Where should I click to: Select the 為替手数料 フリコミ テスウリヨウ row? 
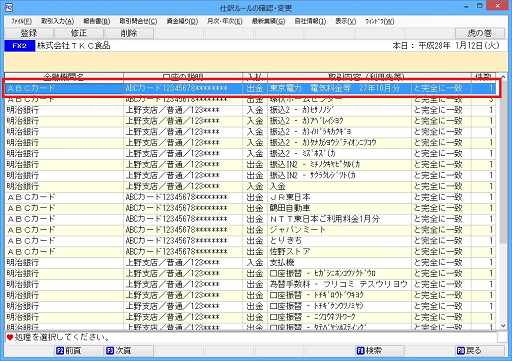click(250, 284)
